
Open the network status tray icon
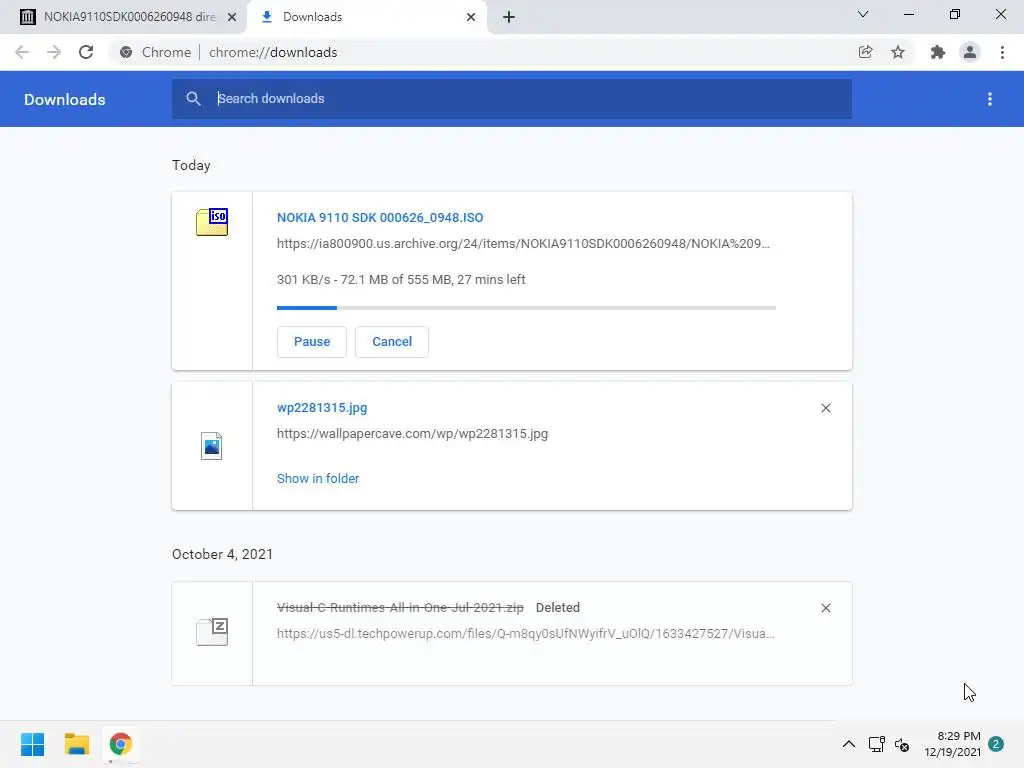(876, 744)
